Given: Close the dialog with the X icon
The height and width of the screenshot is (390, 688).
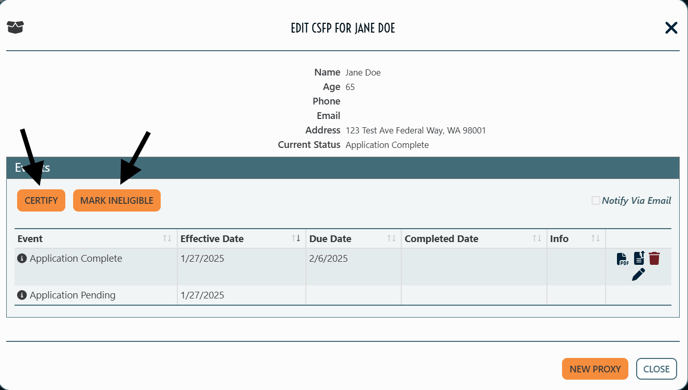Looking at the screenshot, I should [x=671, y=28].
